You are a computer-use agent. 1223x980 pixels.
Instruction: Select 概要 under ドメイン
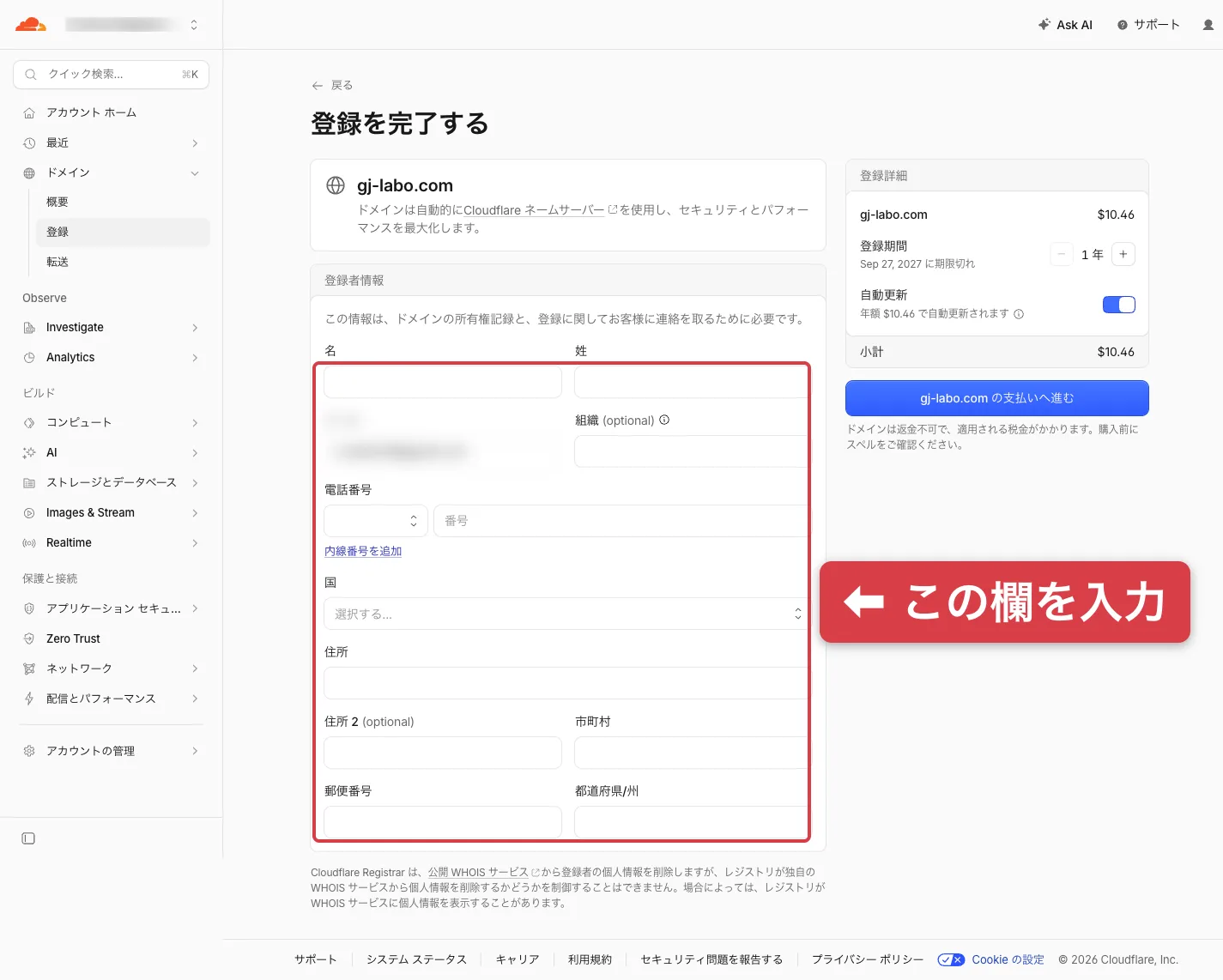click(123, 202)
